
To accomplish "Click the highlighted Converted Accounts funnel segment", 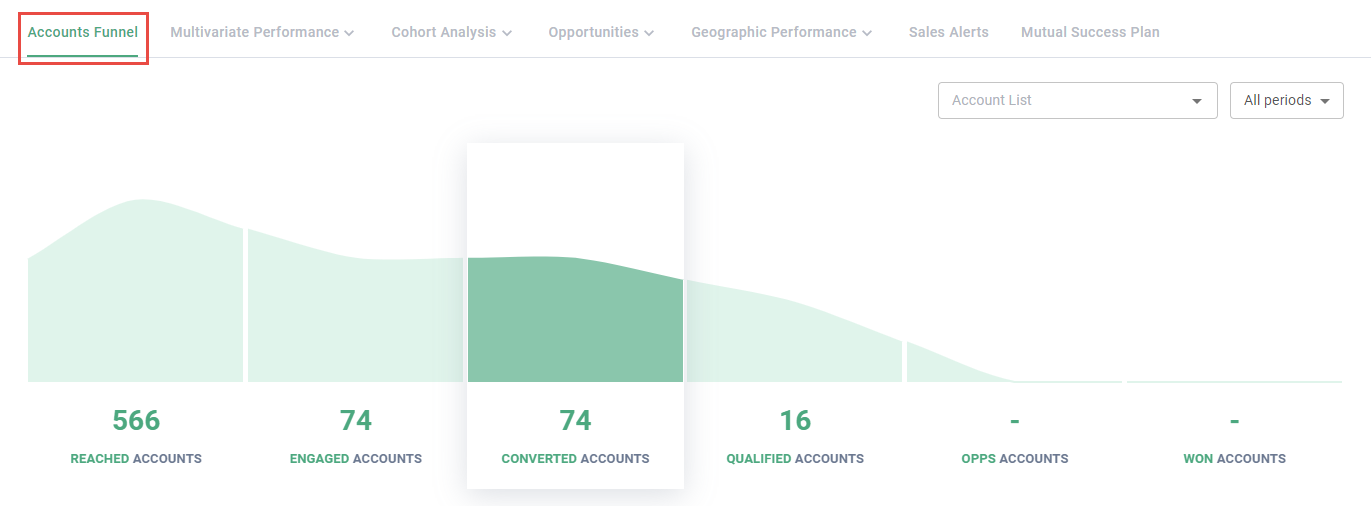I will point(575,320).
